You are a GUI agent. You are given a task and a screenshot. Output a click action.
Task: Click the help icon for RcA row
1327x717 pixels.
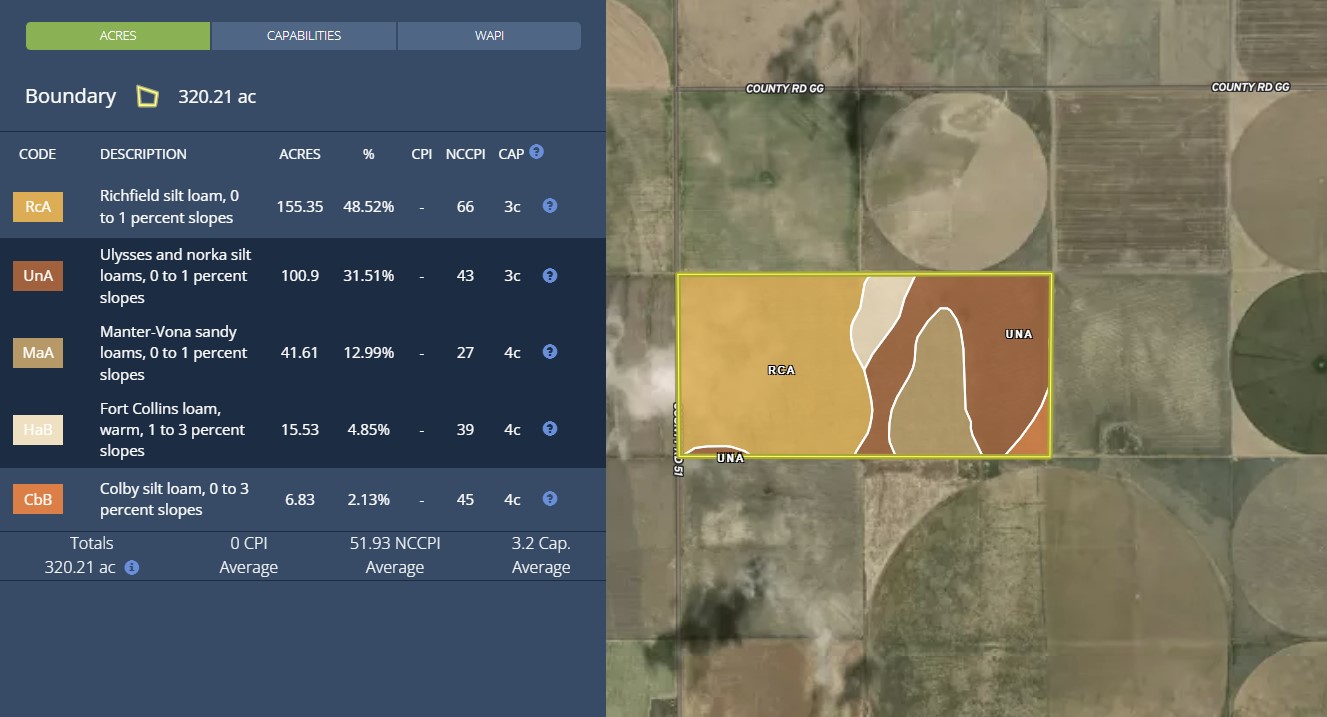[x=549, y=206]
